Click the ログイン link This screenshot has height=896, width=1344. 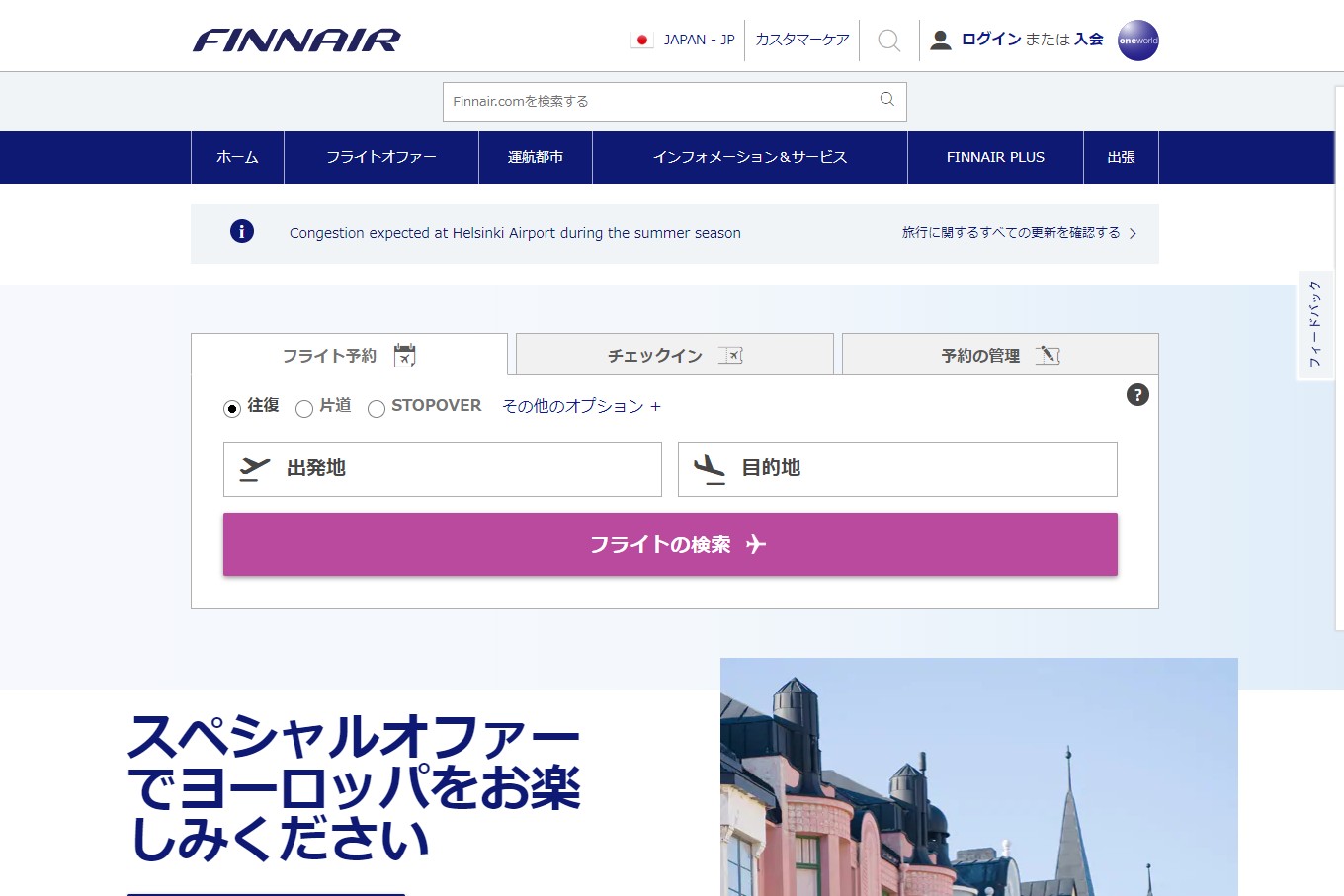(991, 39)
